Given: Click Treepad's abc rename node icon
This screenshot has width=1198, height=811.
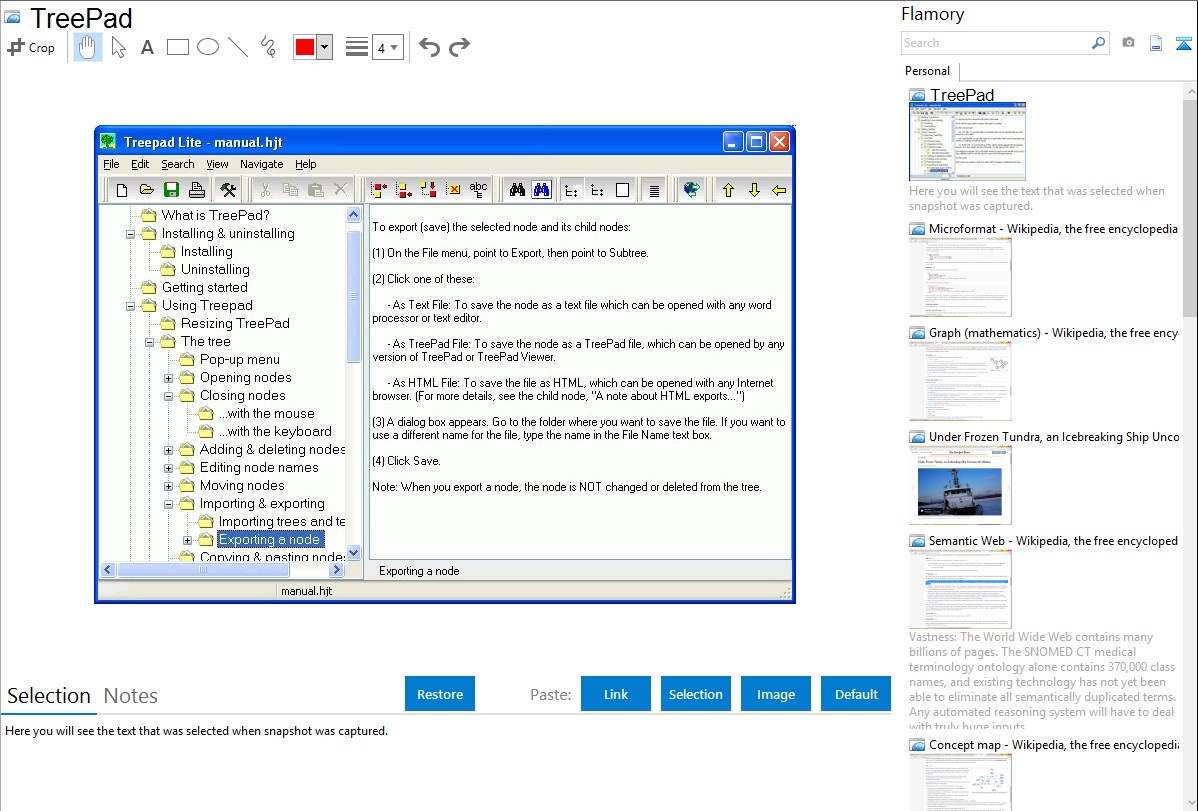Looking at the screenshot, I should coord(478,190).
